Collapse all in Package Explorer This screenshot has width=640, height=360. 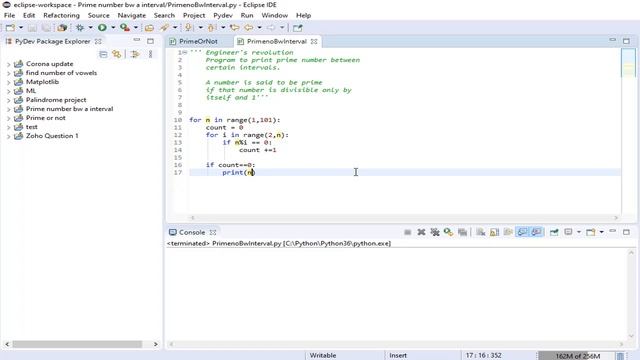click(103, 54)
